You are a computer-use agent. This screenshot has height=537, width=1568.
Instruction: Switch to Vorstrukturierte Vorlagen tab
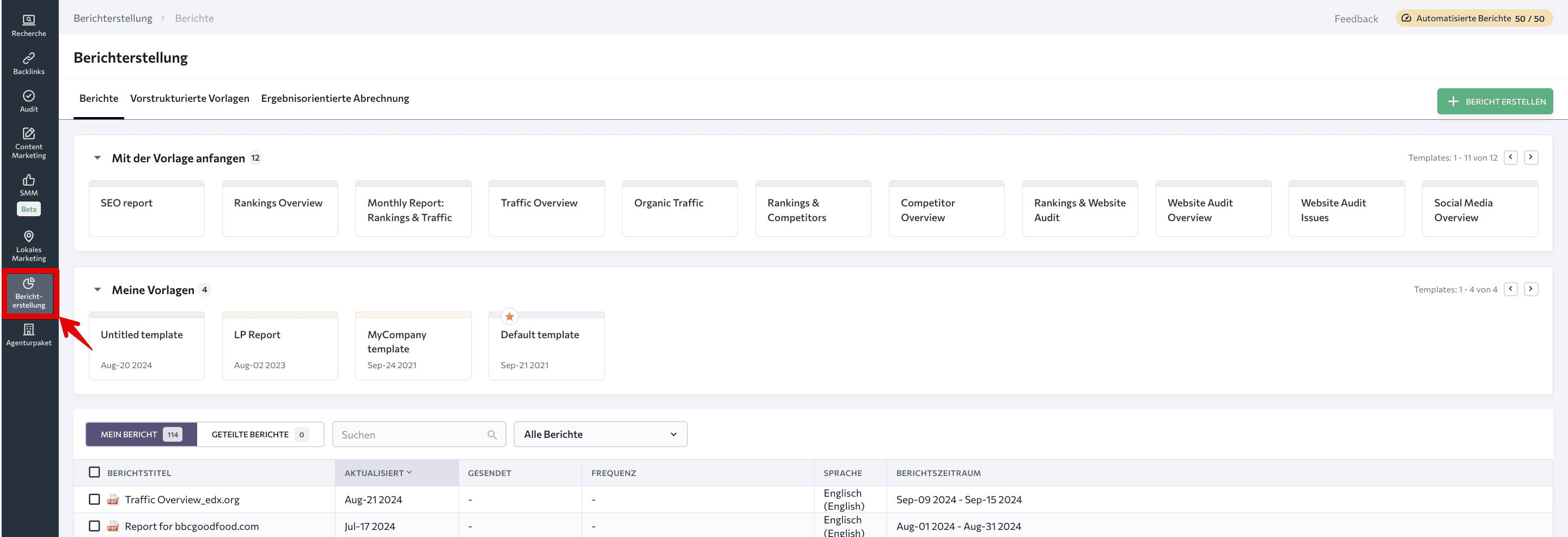click(190, 99)
